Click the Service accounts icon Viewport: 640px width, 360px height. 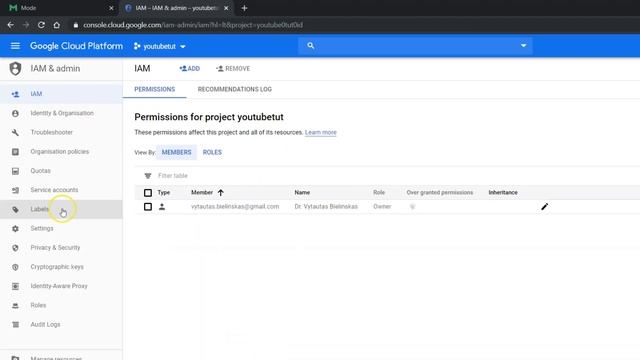click(x=15, y=190)
